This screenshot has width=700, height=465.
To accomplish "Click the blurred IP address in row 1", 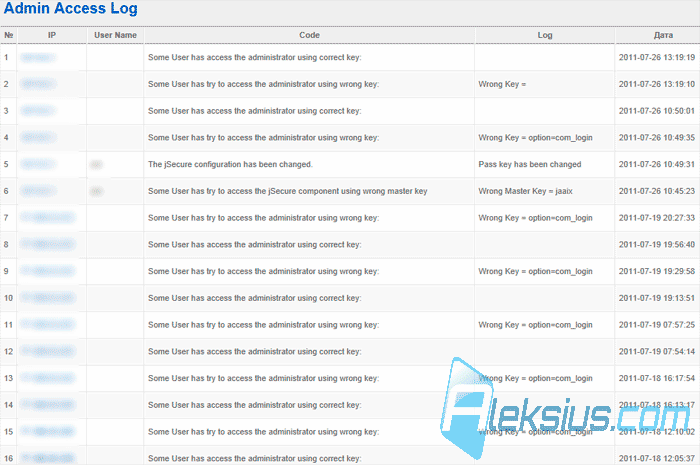I will click(x=38, y=57).
